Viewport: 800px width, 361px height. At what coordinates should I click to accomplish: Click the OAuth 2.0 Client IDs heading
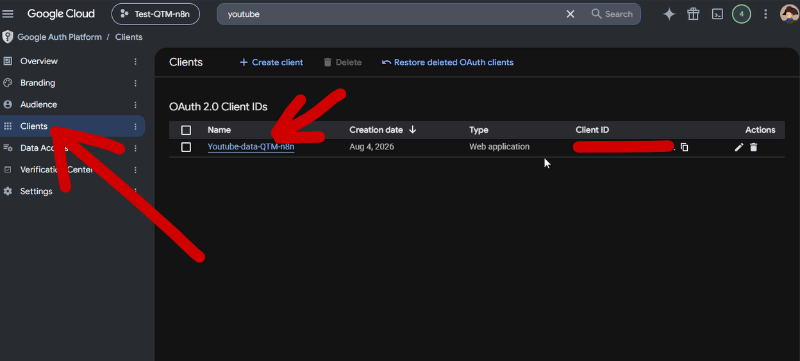[218, 107]
